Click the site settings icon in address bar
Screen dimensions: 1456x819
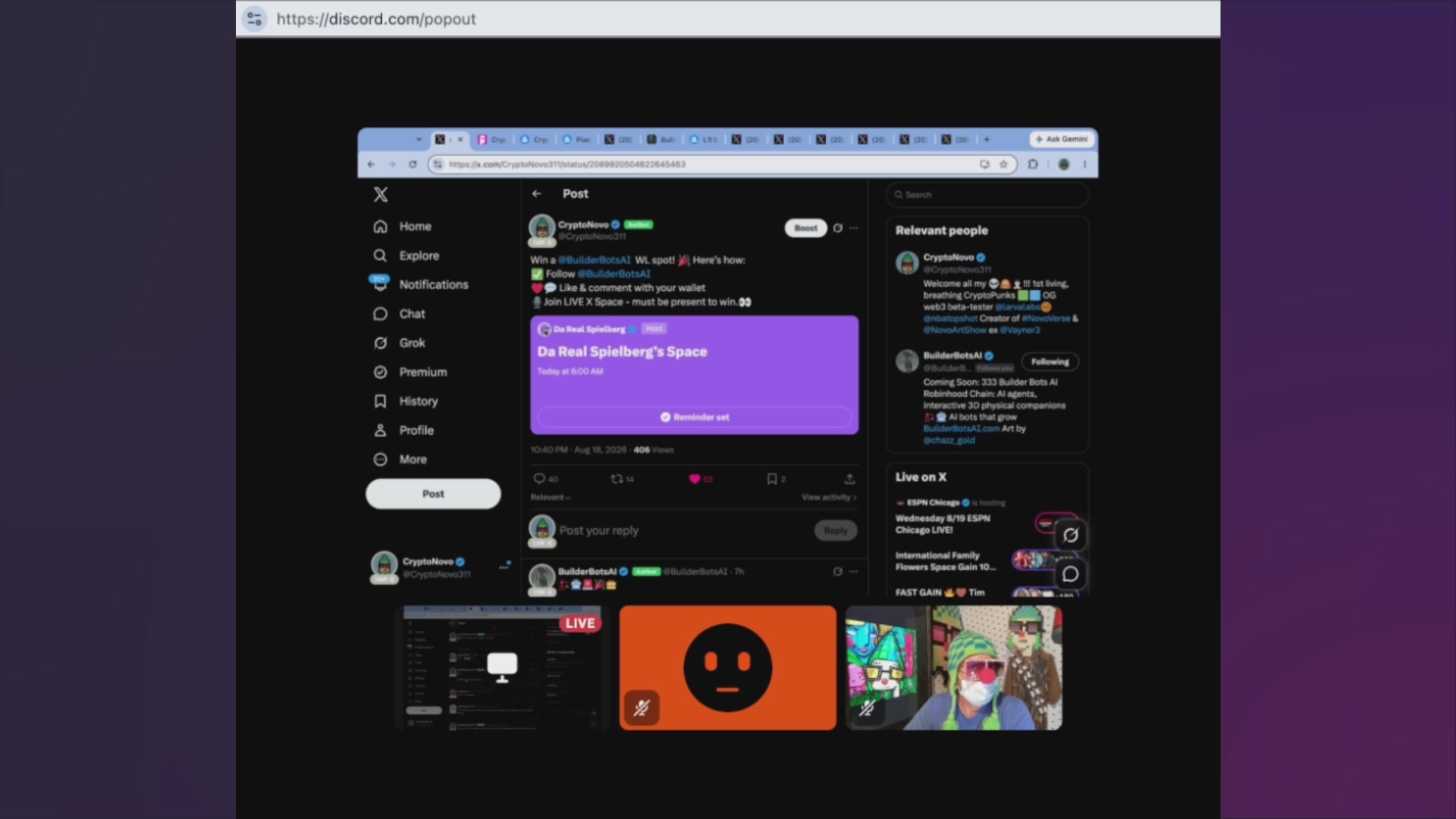point(254,19)
